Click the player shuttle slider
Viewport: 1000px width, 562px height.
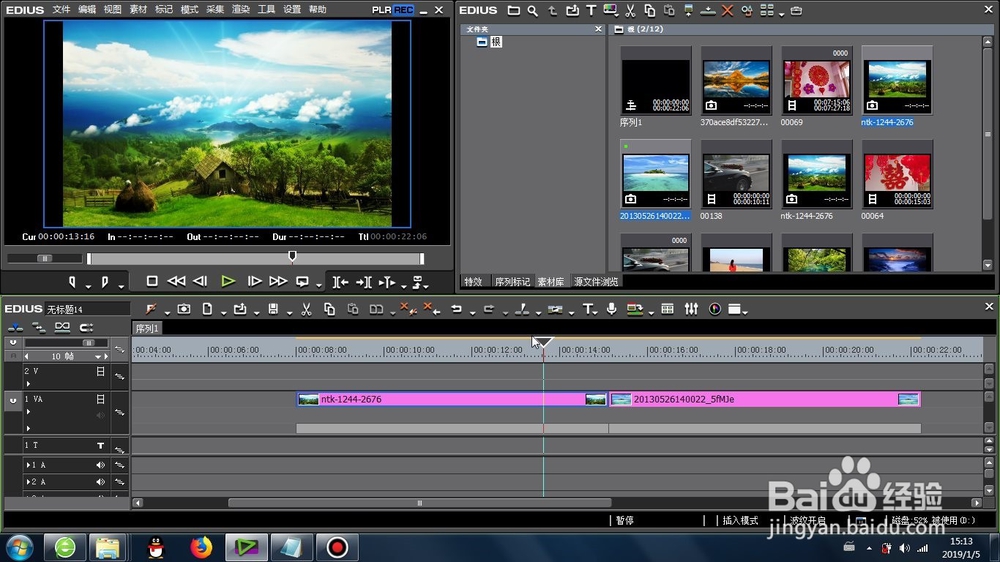click(x=45, y=258)
